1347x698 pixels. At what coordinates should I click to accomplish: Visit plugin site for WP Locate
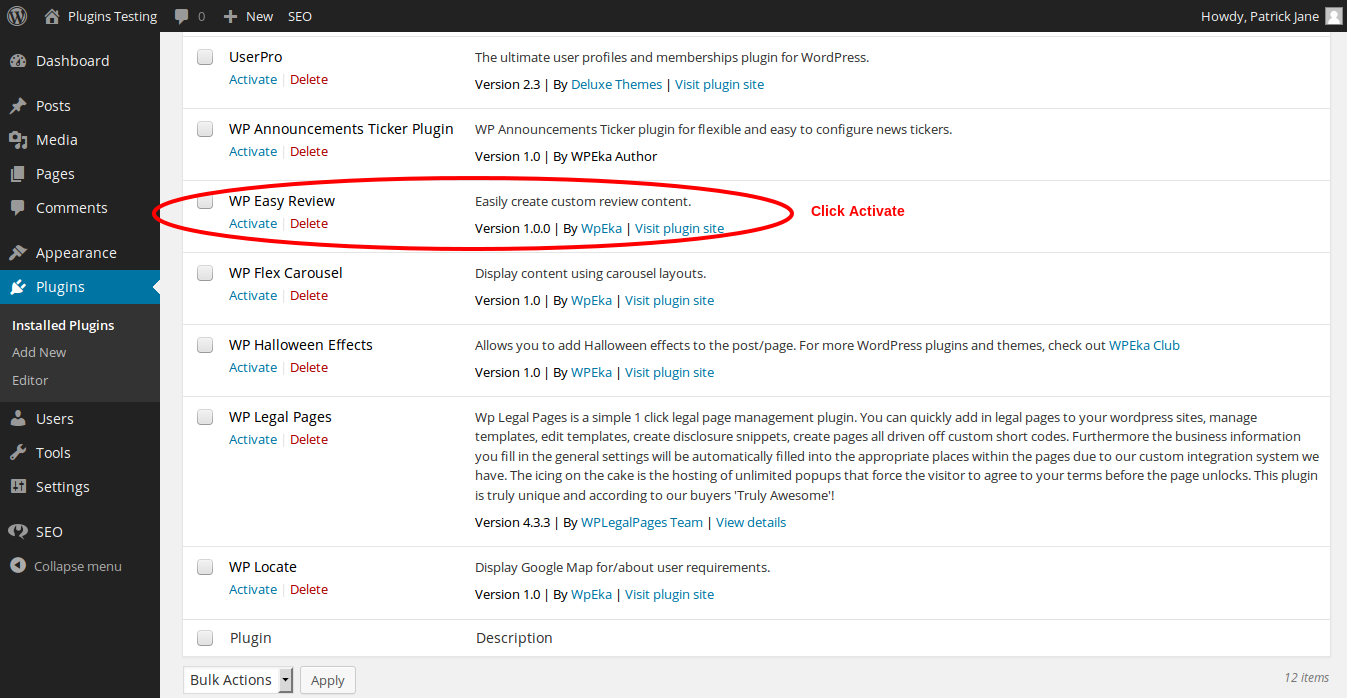pos(669,595)
